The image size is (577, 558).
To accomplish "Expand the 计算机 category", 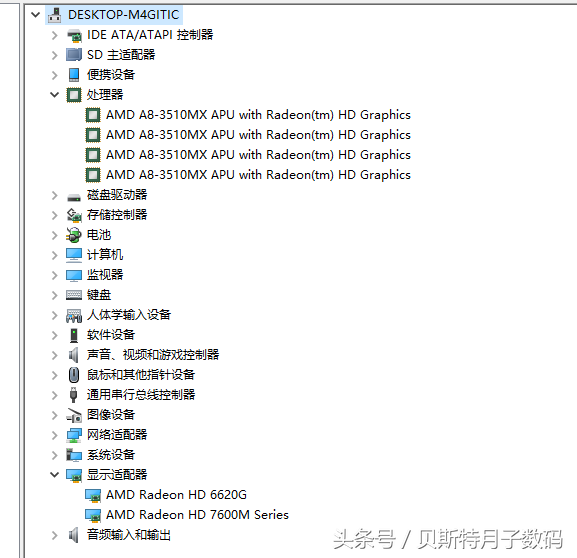I will (55, 255).
